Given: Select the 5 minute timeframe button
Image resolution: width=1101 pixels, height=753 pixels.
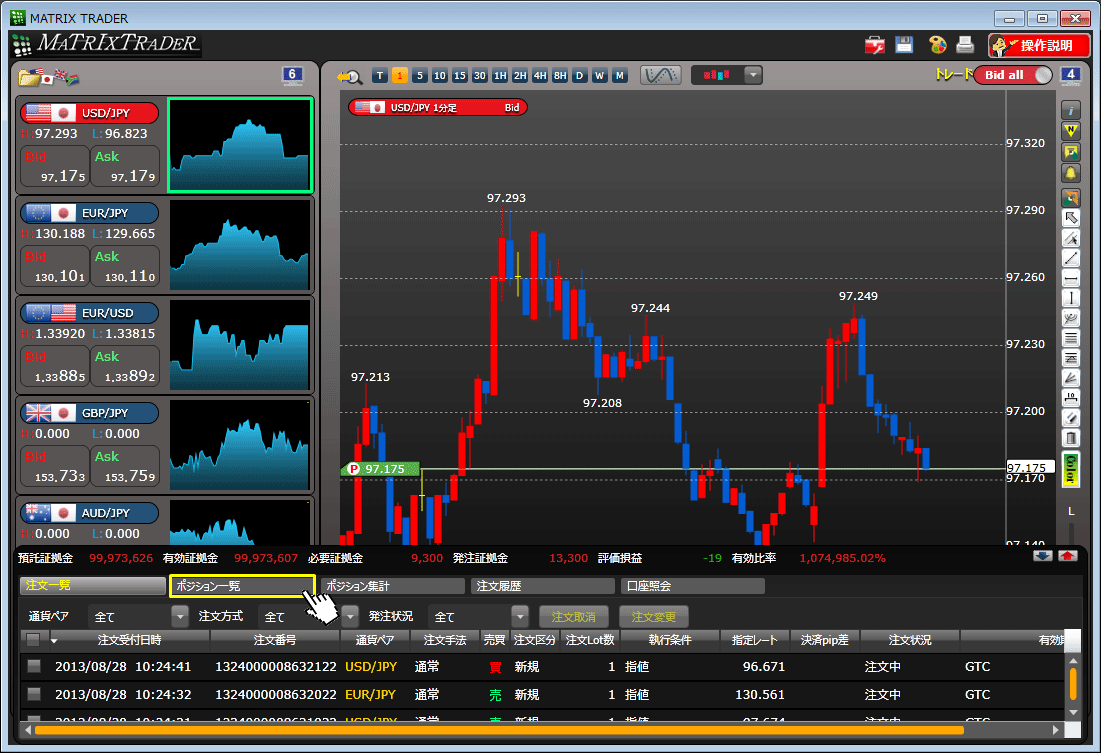Looking at the screenshot, I should point(420,75).
